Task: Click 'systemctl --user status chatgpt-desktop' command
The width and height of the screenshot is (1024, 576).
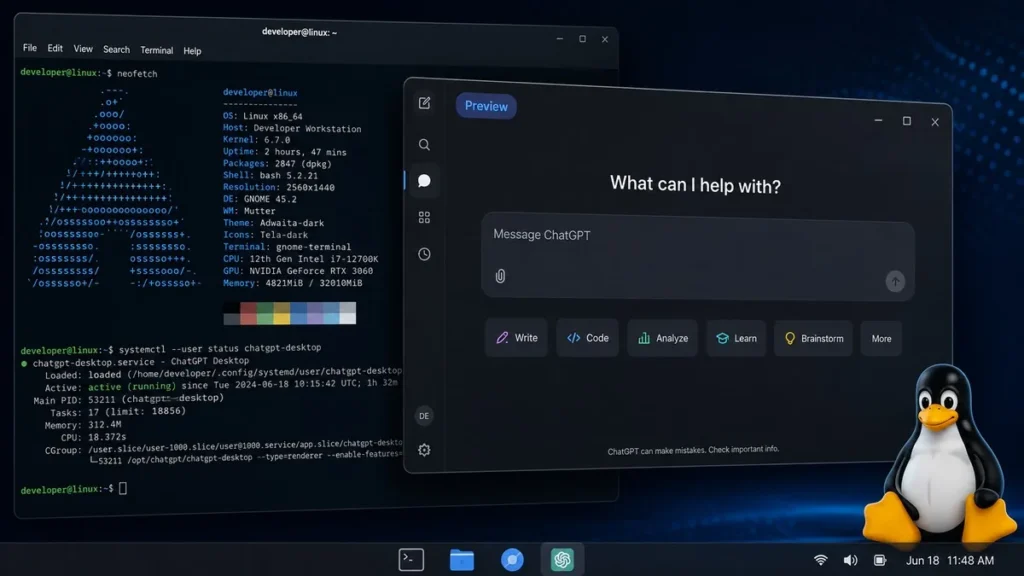Action: coord(219,348)
